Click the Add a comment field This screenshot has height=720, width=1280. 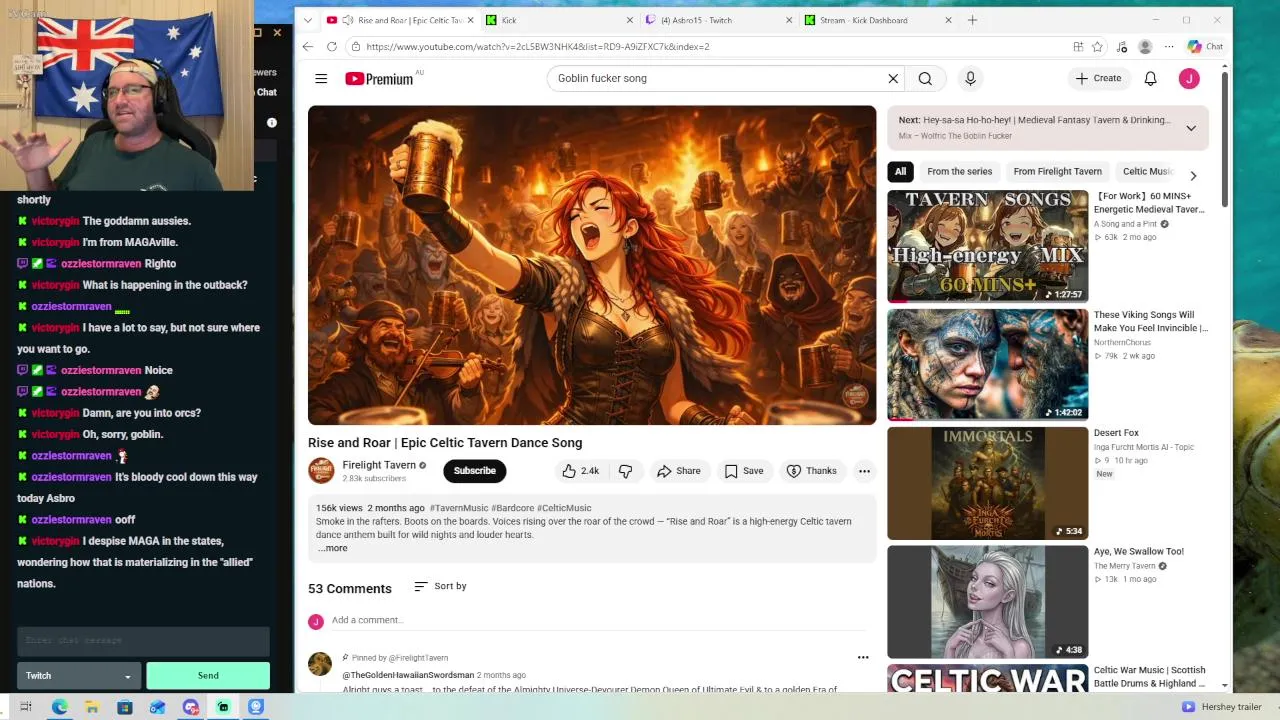pos(598,620)
